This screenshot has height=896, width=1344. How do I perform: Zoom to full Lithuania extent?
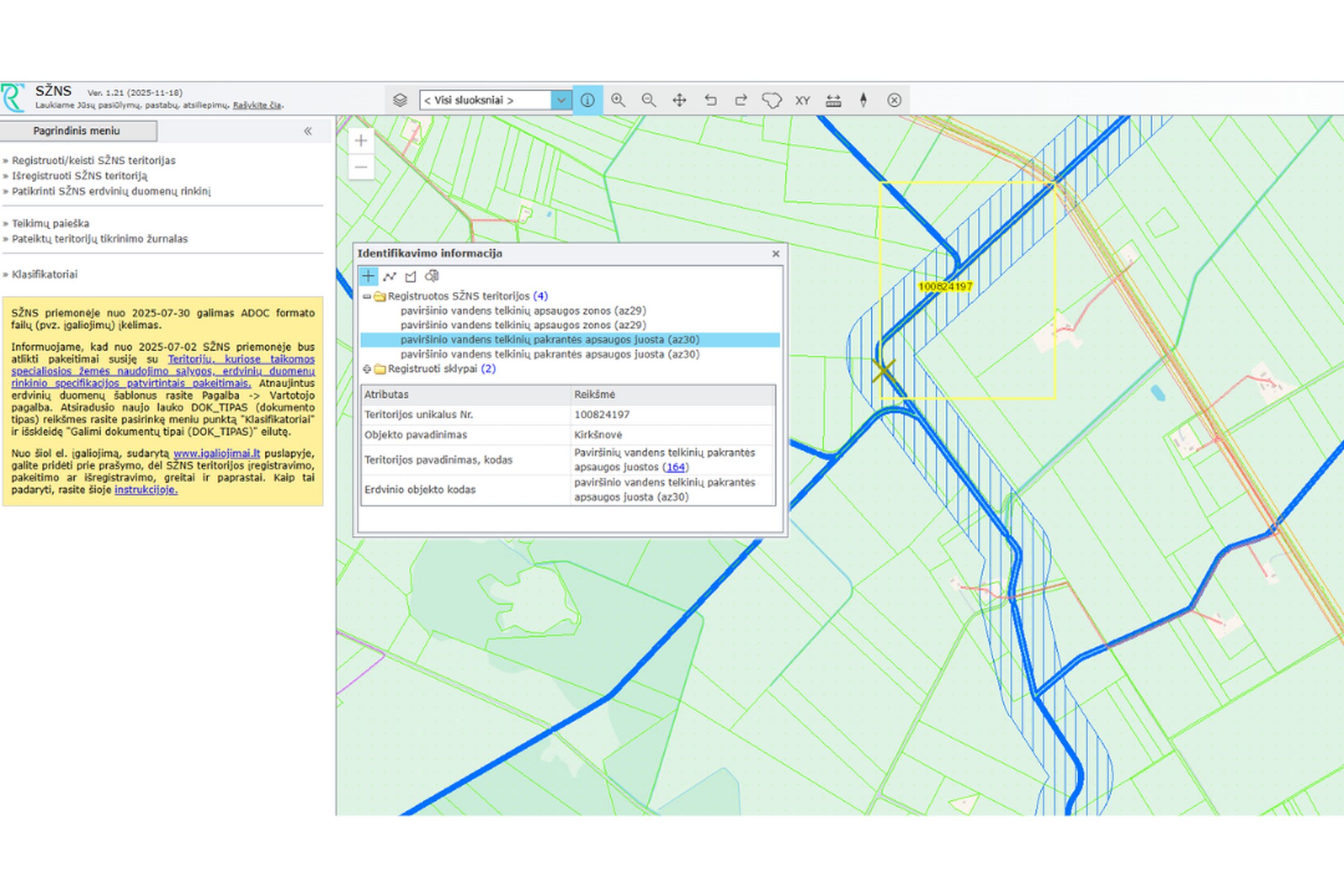(x=772, y=100)
